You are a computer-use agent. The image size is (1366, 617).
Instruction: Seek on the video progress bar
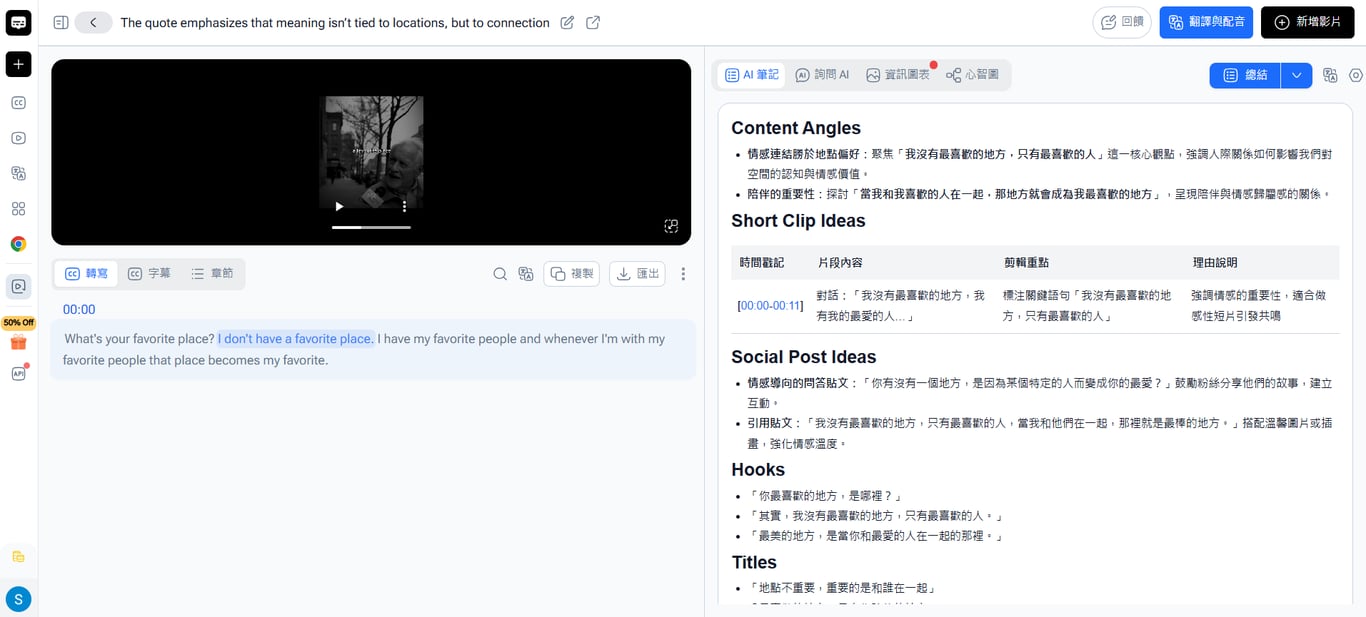pyautogui.click(x=371, y=227)
